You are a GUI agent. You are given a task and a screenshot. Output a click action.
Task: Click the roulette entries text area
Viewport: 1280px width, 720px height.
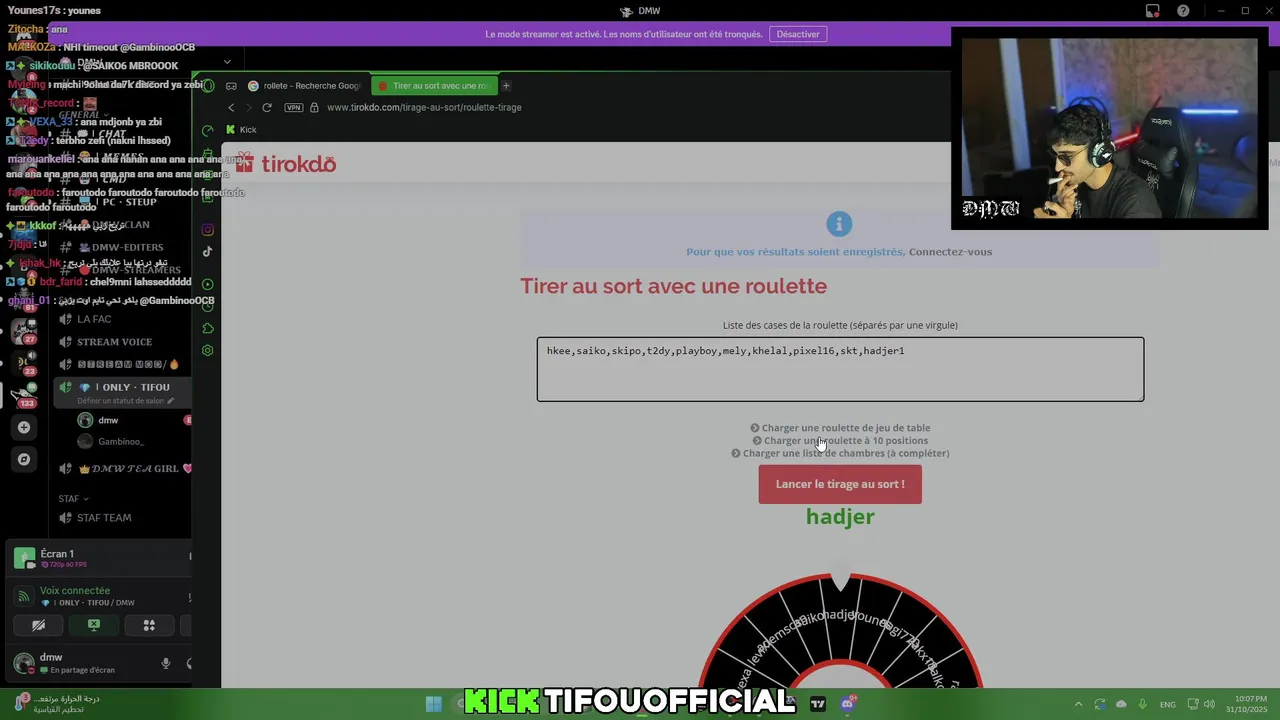pos(840,369)
